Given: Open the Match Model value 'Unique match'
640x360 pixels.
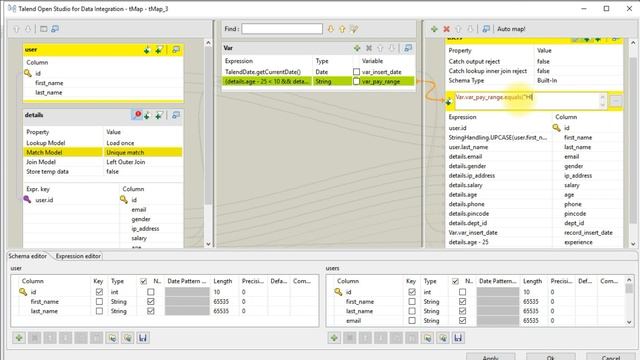Looking at the screenshot, I should click(x=142, y=152).
